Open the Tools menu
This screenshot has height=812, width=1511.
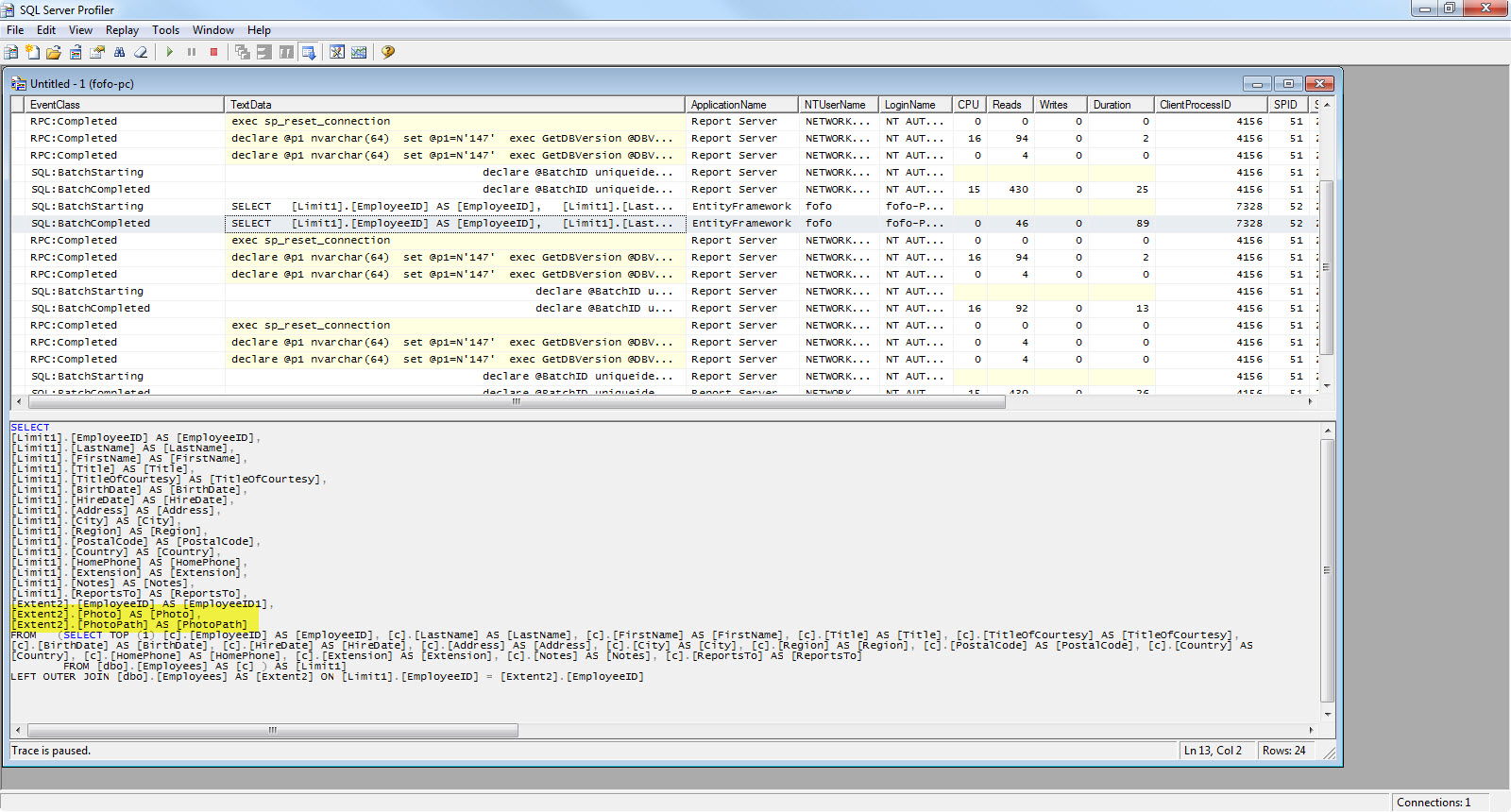[165, 30]
